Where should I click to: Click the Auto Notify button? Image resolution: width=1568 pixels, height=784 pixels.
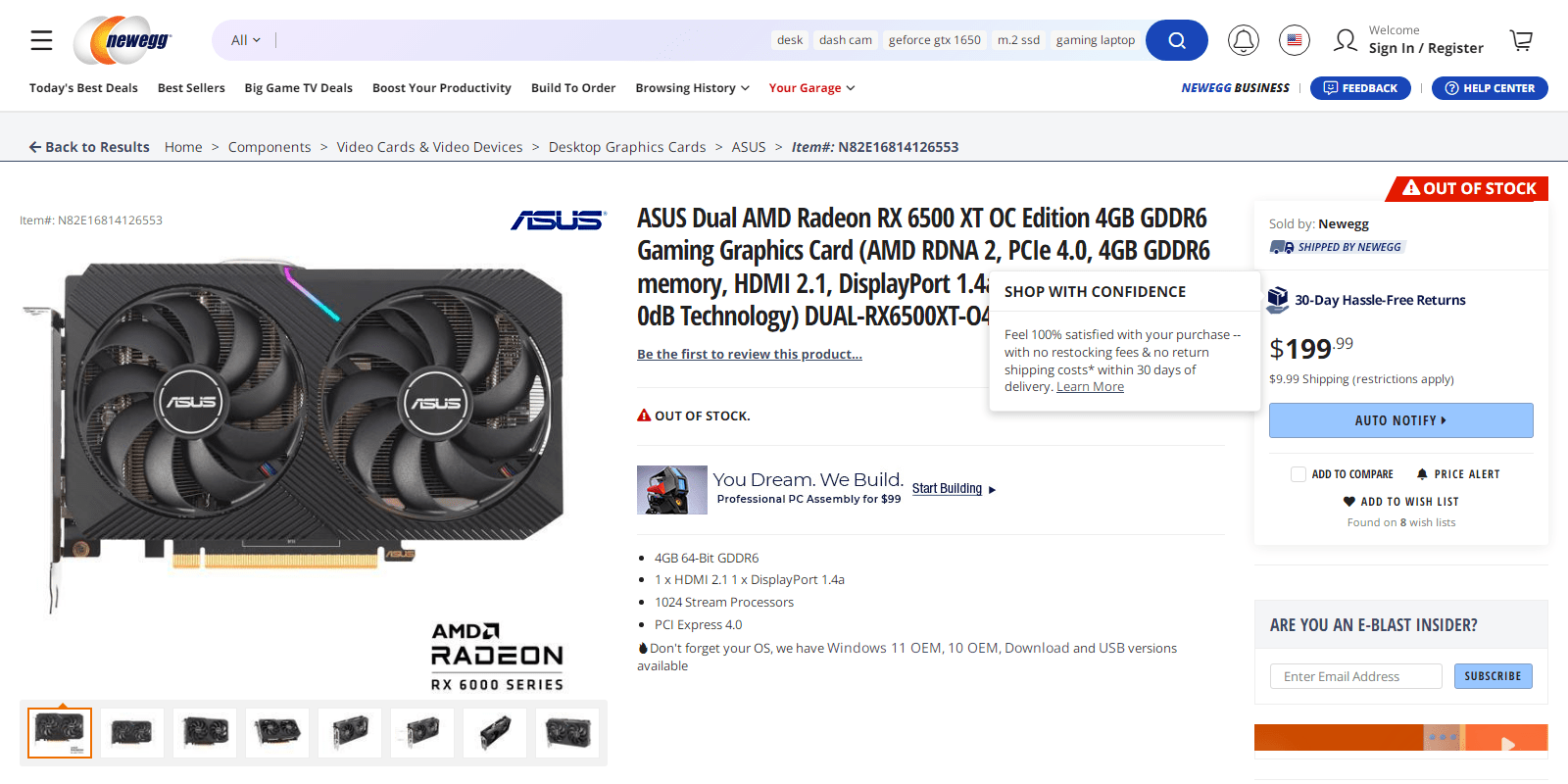[x=1401, y=420]
